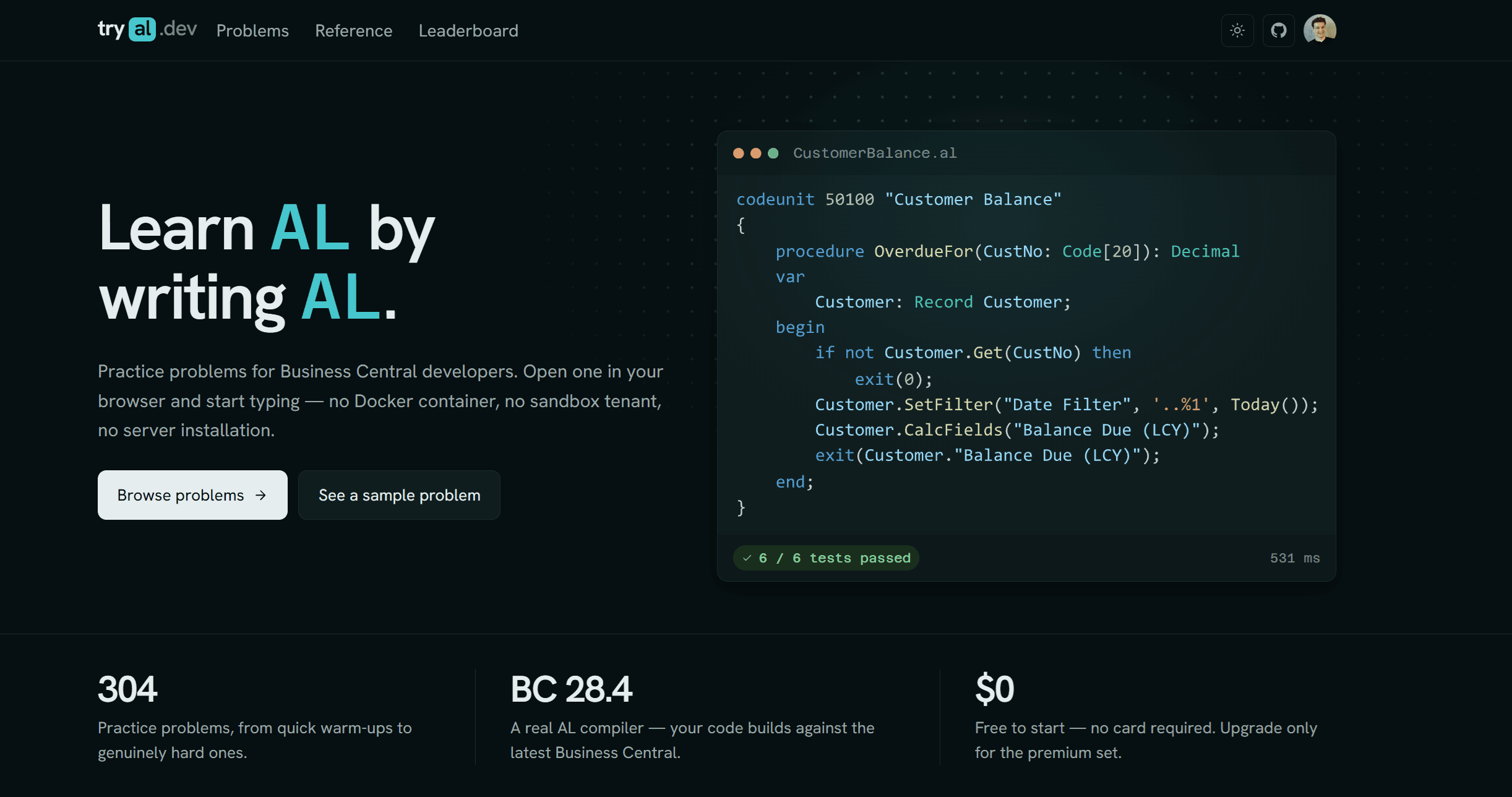Click the Browse problems button
Screen dimensions: 1512x797
(192, 495)
